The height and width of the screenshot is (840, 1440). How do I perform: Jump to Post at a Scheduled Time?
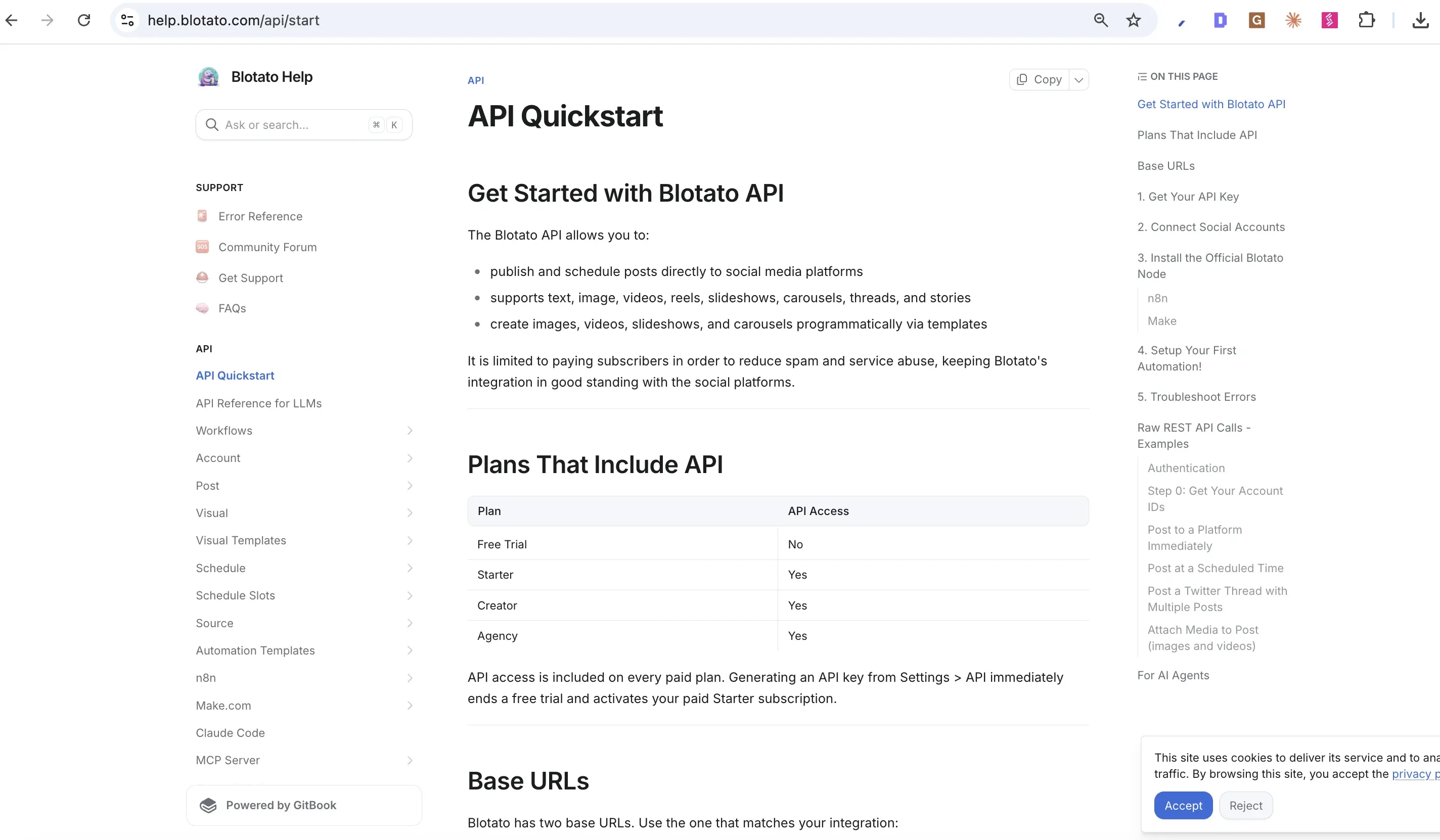[x=1216, y=568]
